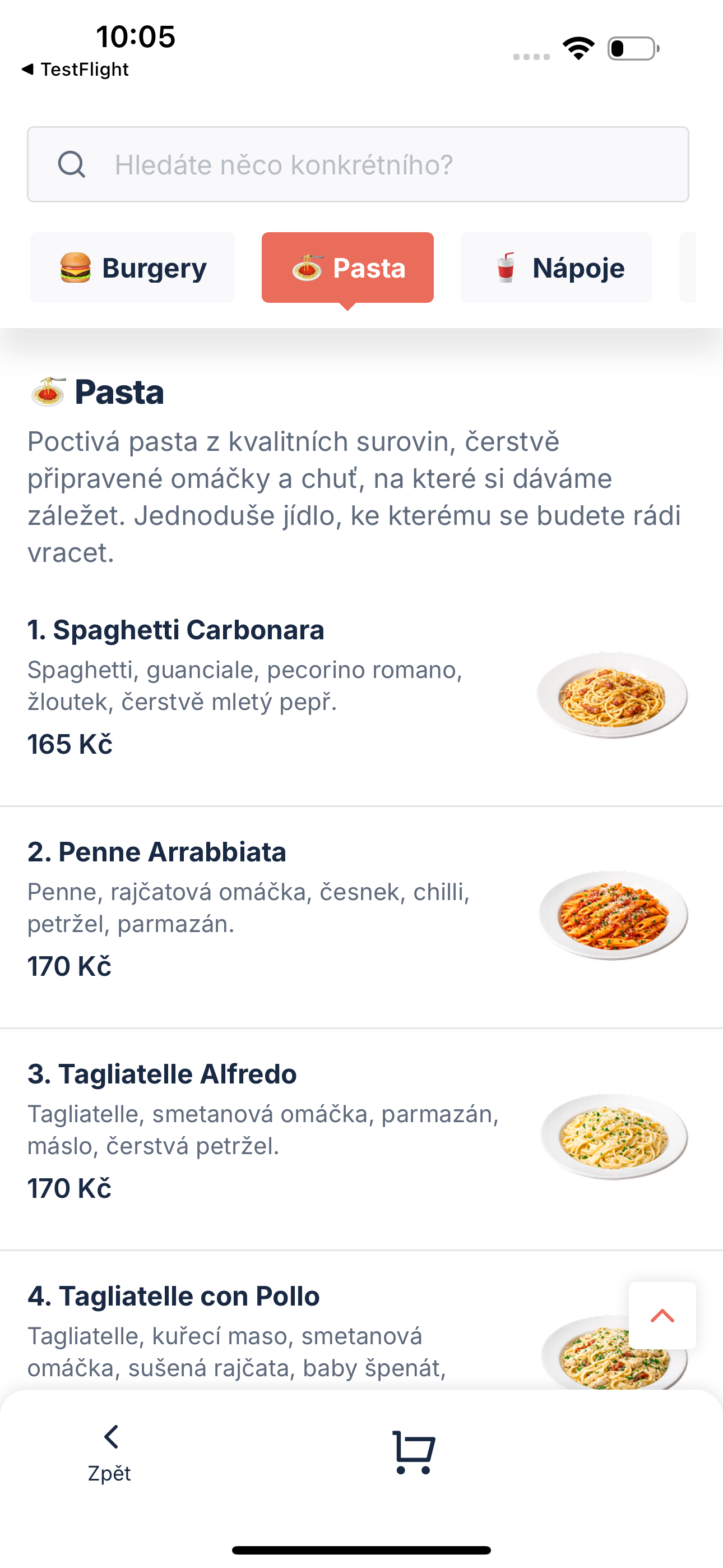
Task: Open the 2. Penne Arrabbiata item
Action: pos(361,917)
